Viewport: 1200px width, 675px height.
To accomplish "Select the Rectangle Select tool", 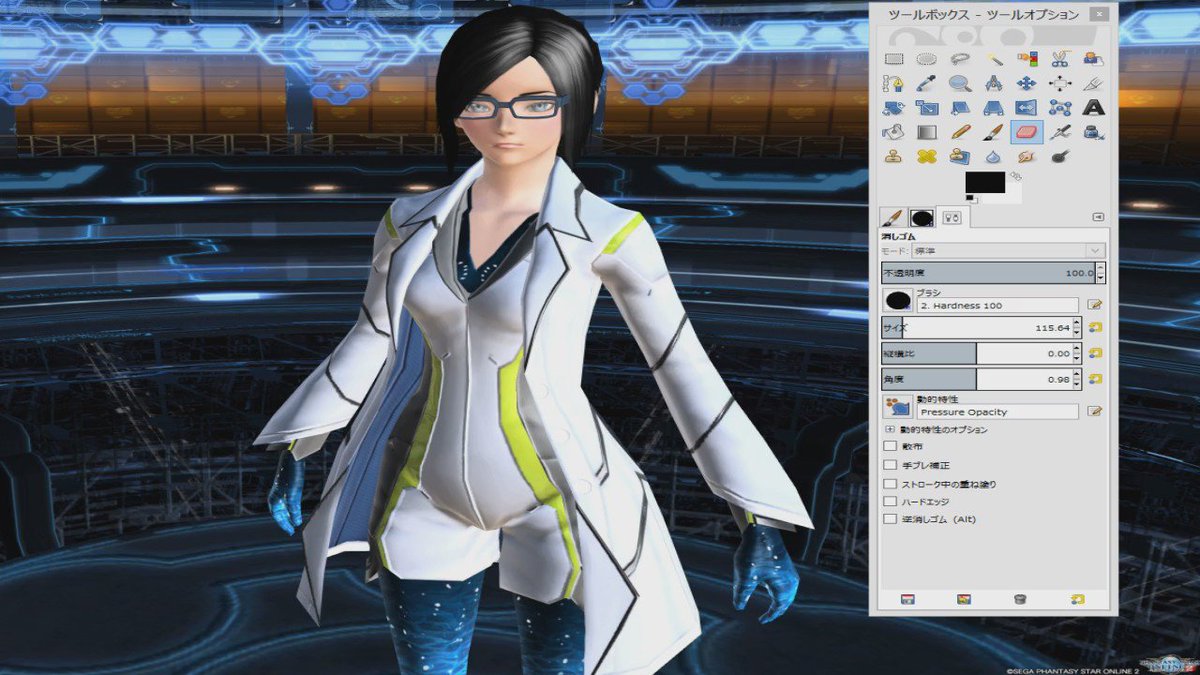I will click(893, 59).
